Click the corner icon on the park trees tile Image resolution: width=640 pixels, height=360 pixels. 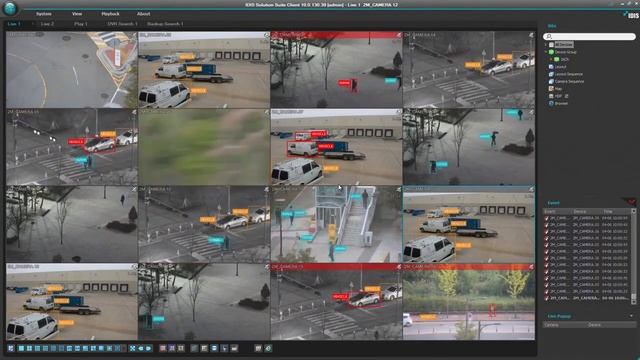[x=531, y=267]
